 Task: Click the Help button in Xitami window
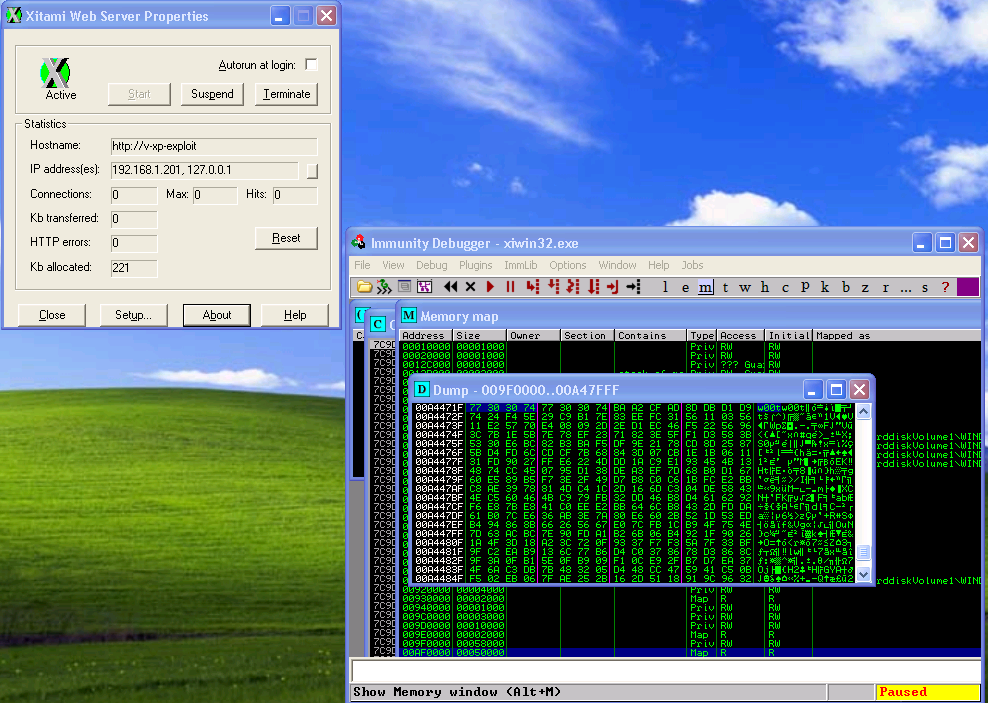pyautogui.click(x=295, y=315)
